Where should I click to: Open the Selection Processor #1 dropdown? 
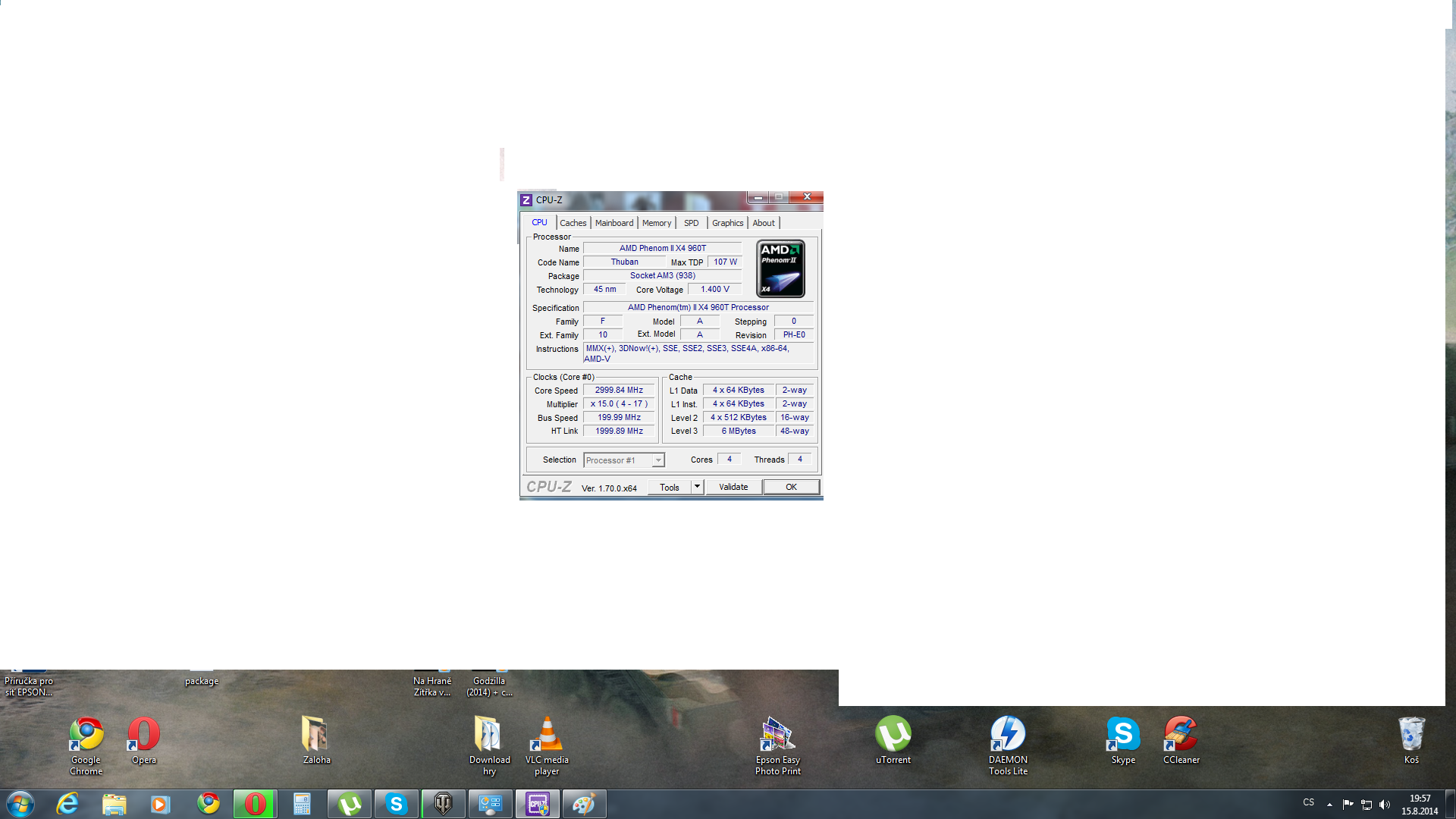tap(624, 460)
